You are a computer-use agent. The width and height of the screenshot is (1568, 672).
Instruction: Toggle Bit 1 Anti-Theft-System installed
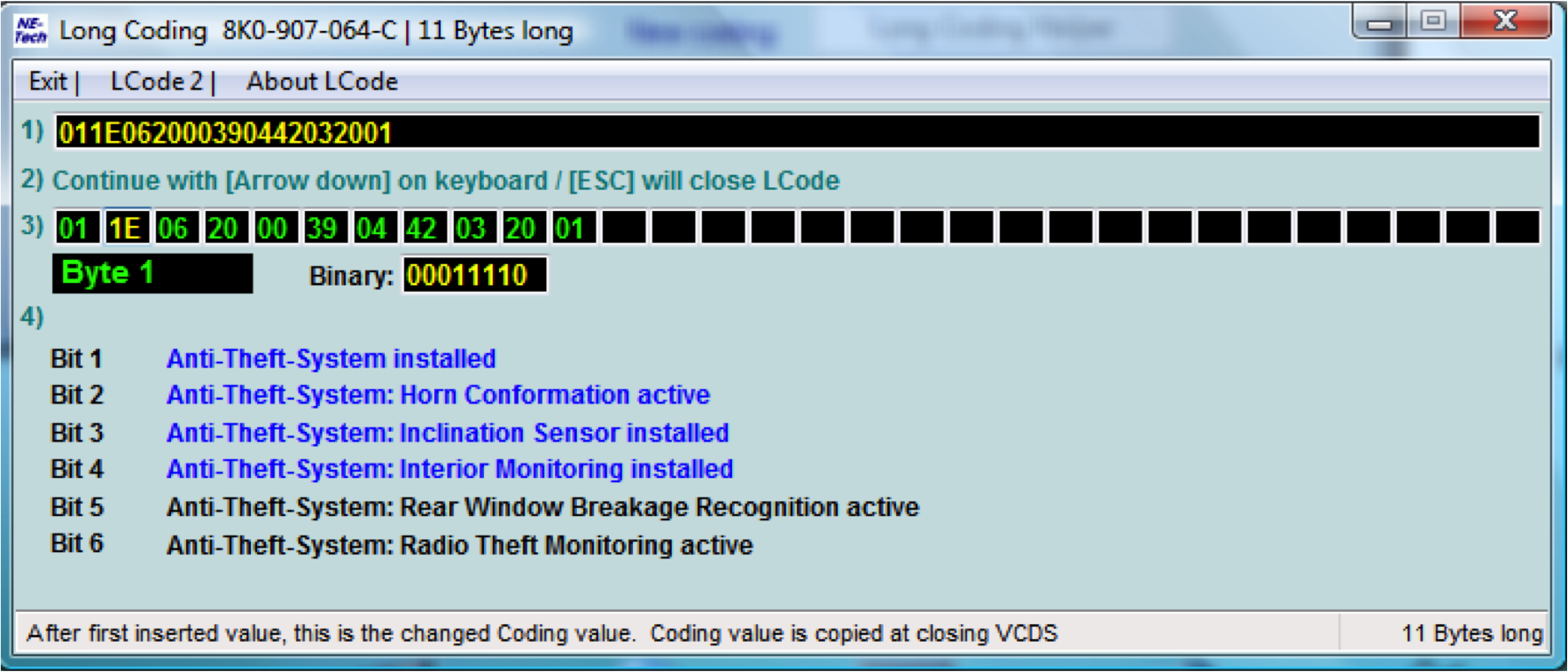point(331,359)
